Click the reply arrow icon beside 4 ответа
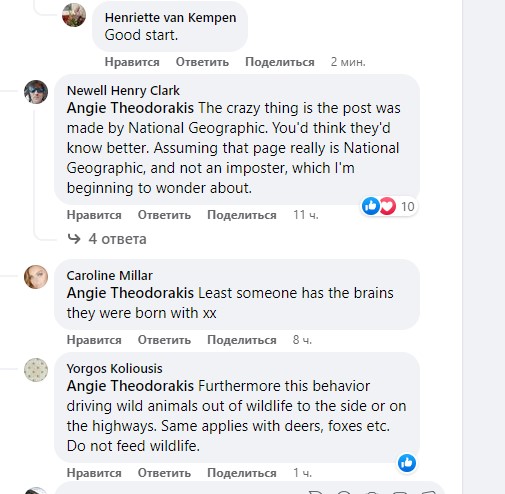 (x=74, y=239)
